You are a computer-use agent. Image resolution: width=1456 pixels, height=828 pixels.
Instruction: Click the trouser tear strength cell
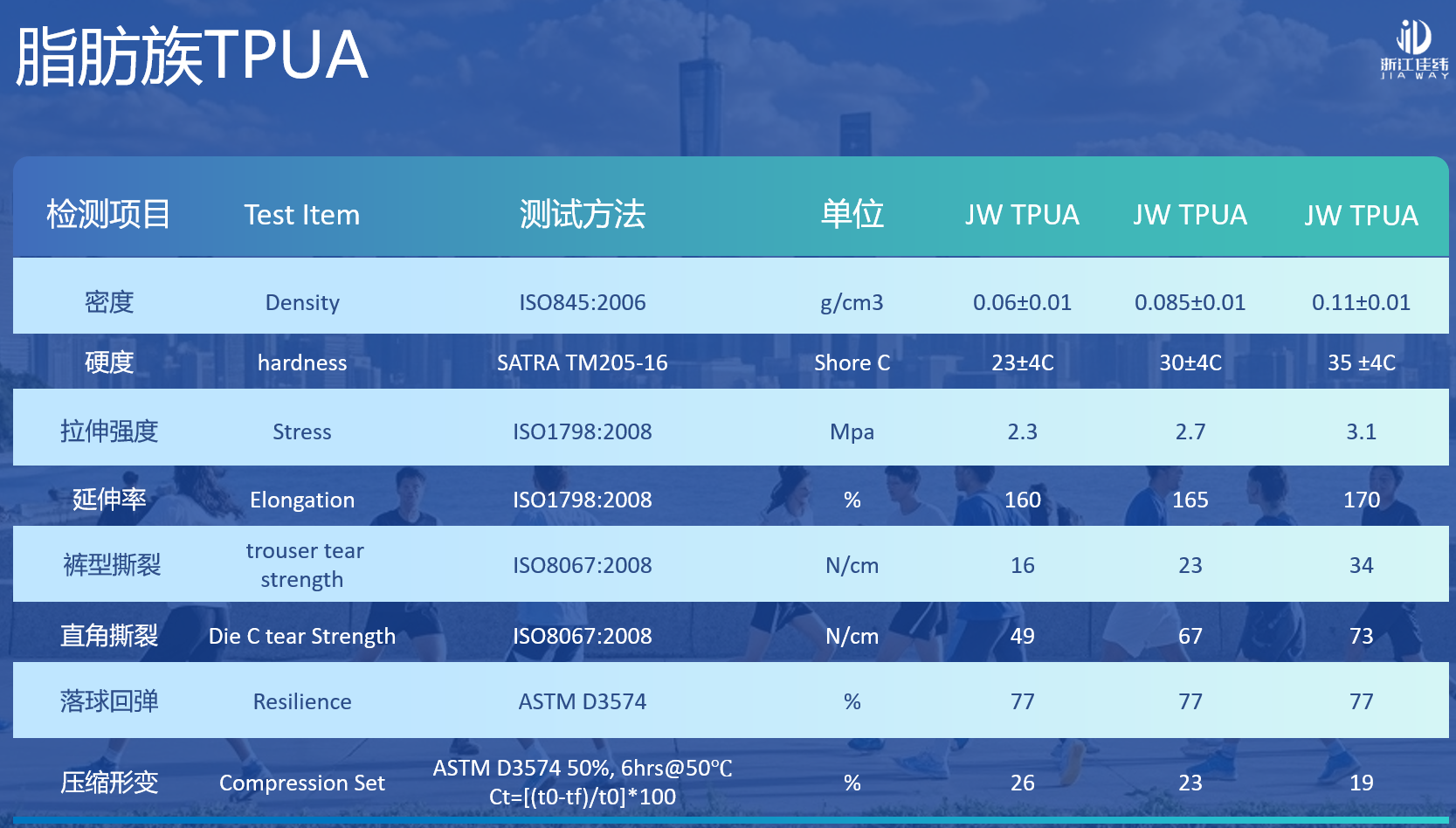point(304,565)
